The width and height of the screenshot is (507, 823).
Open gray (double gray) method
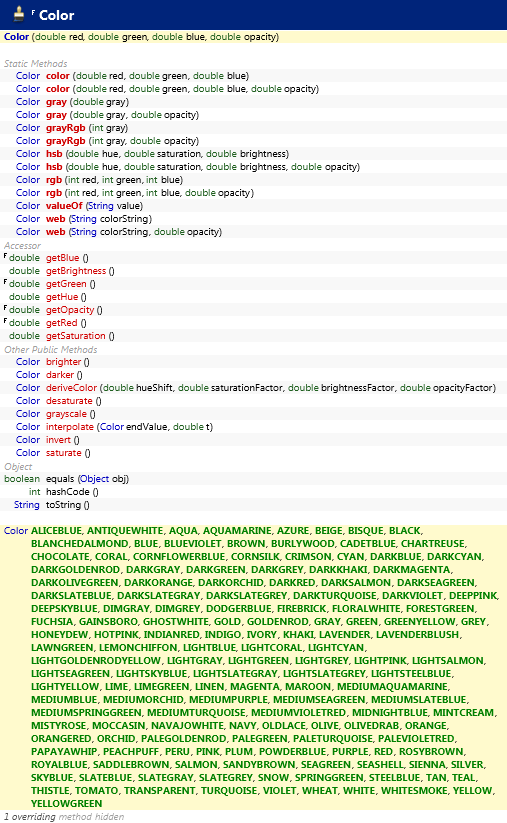pyautogui.click(x=56, y=102)
